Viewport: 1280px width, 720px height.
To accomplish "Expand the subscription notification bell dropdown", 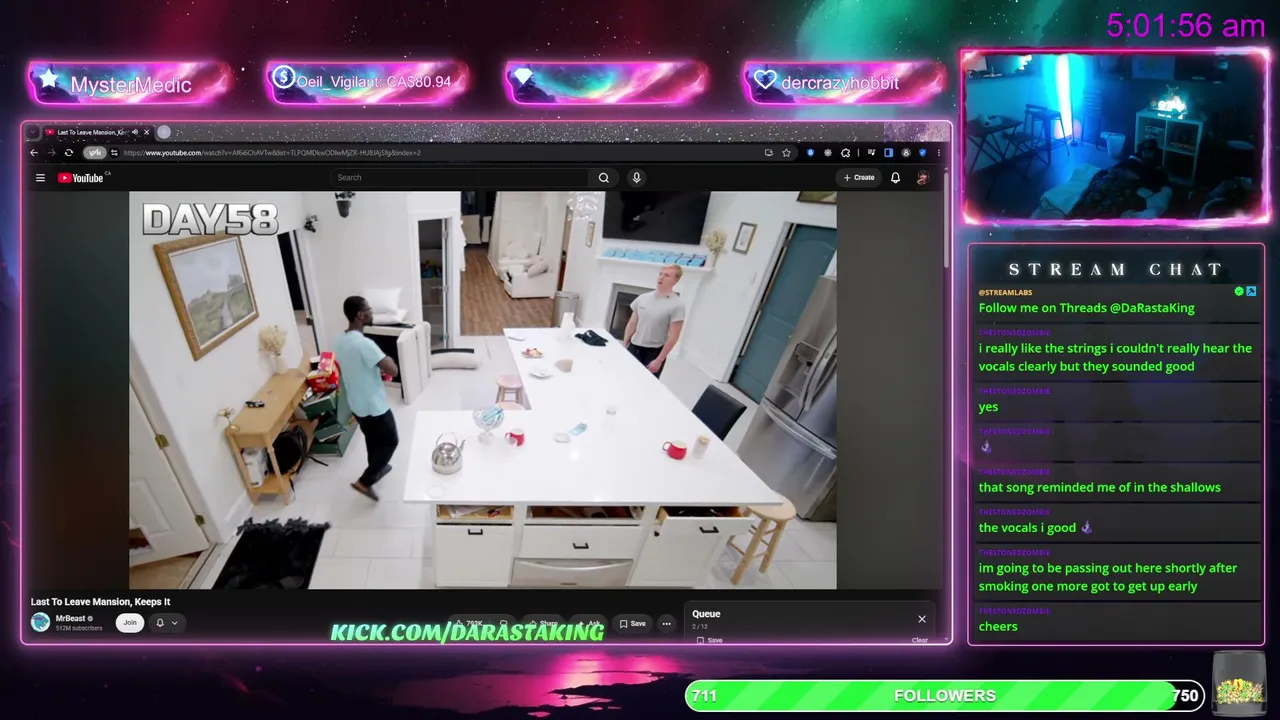I will coord(166,623).
